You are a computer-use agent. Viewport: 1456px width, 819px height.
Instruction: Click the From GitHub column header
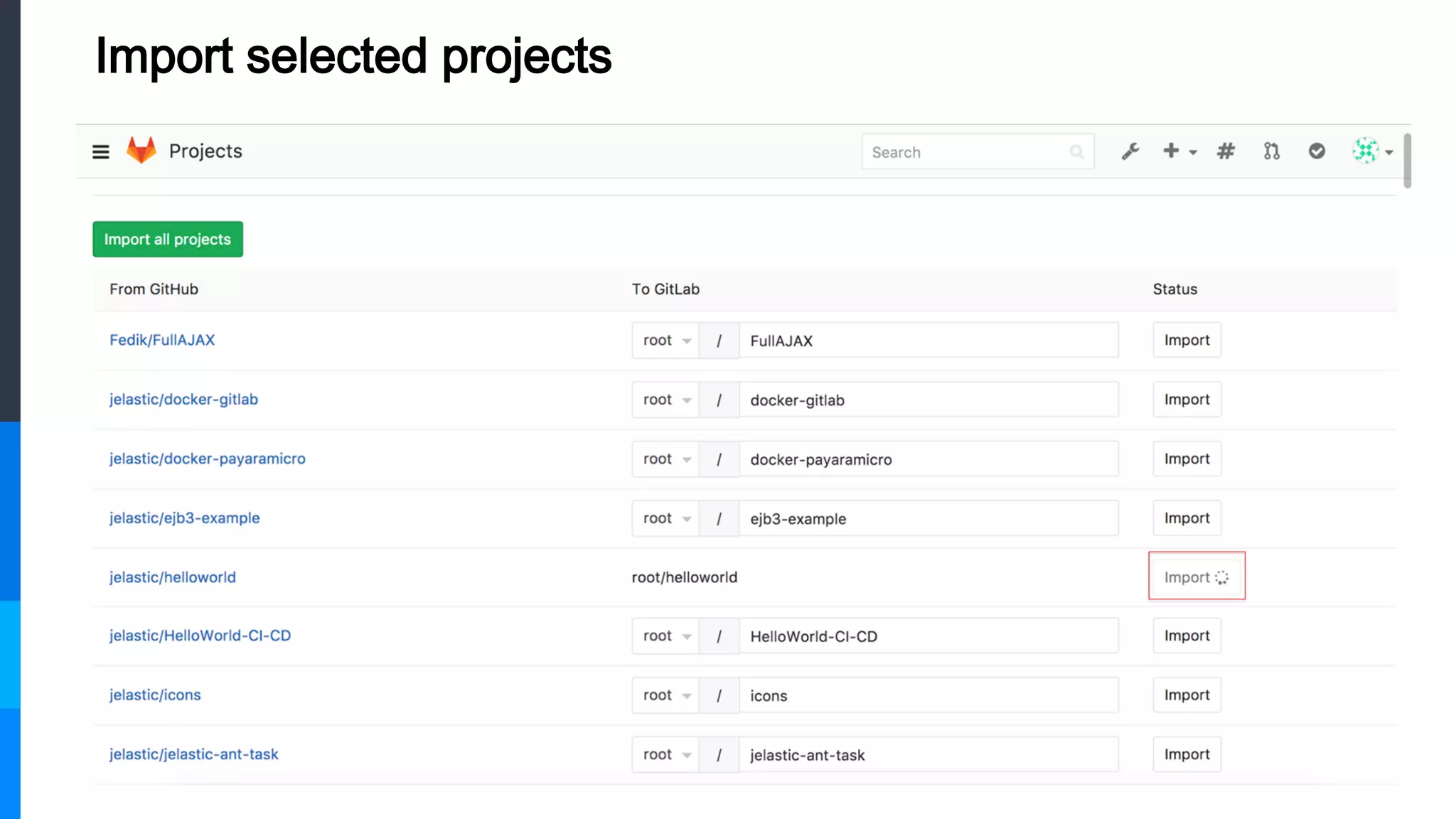pos(154,289)
